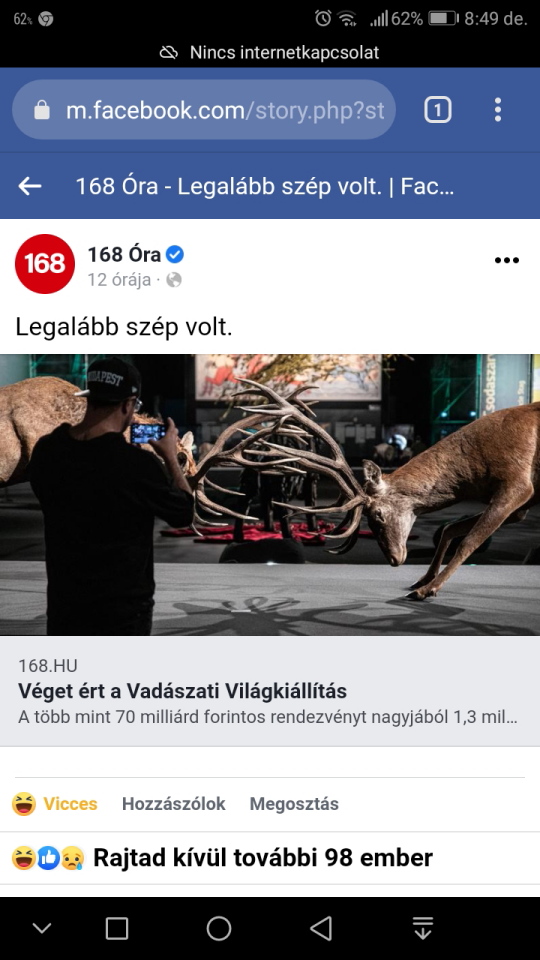
Task: Open Chrome's three-dot overflow menu
Action: 498,110
